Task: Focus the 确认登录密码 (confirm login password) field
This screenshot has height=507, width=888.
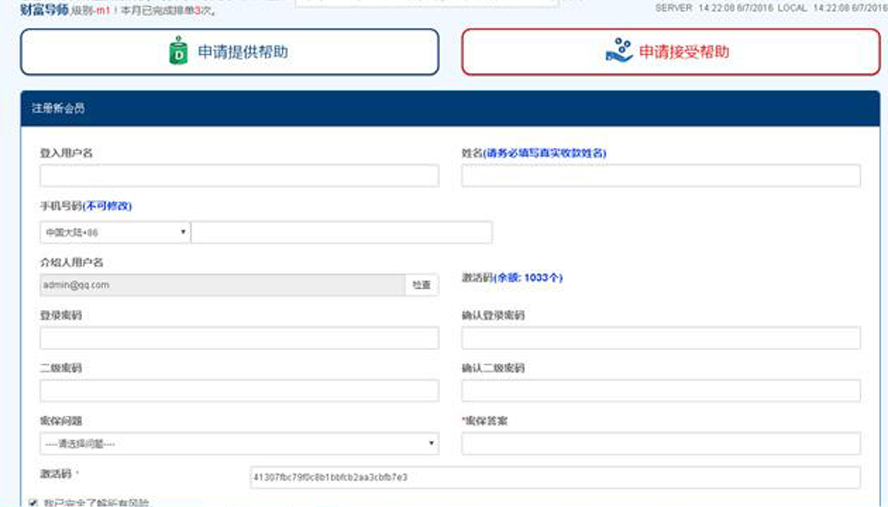Action: click(661, 338)
